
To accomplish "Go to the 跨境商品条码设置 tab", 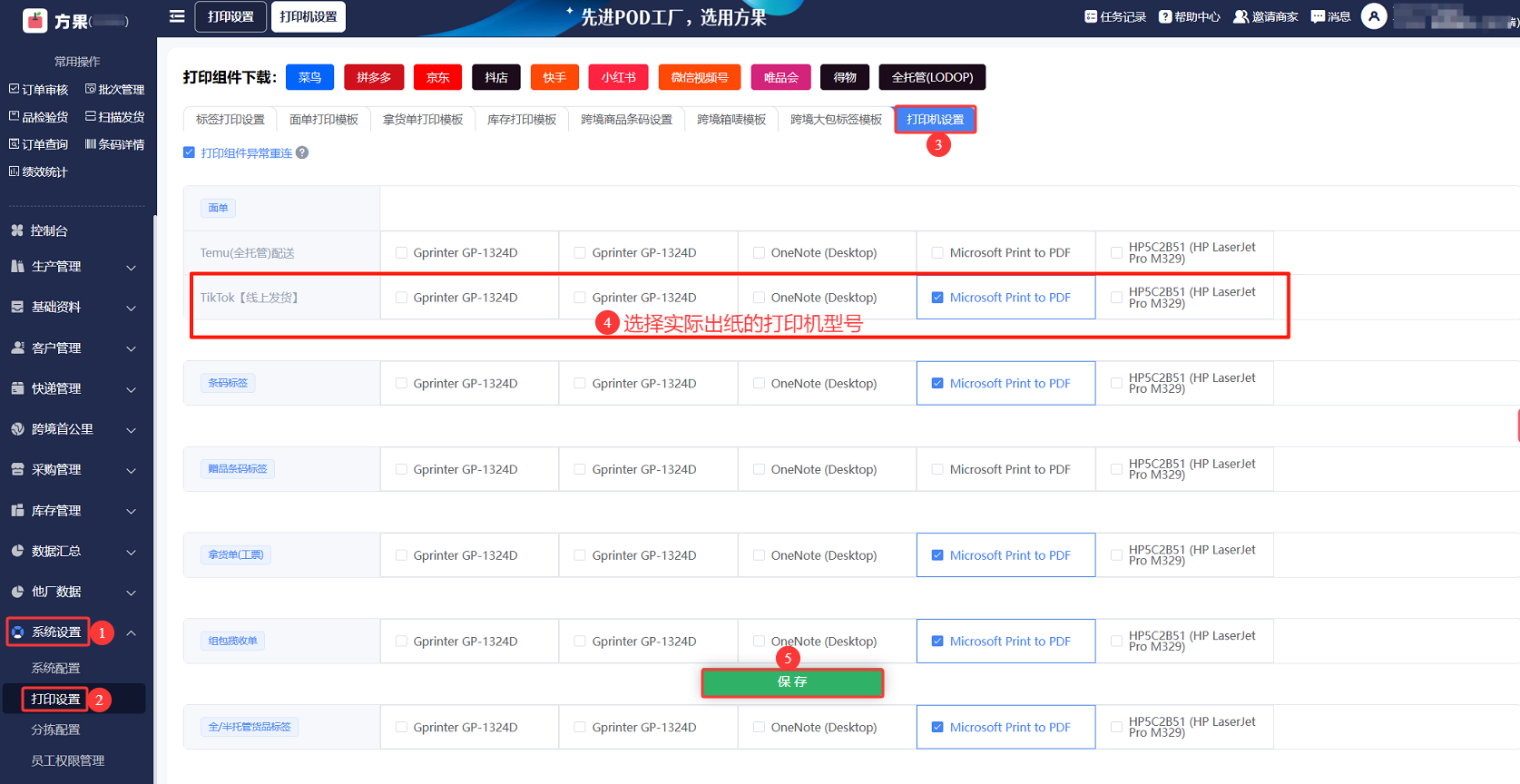I will tap(627, 120).
